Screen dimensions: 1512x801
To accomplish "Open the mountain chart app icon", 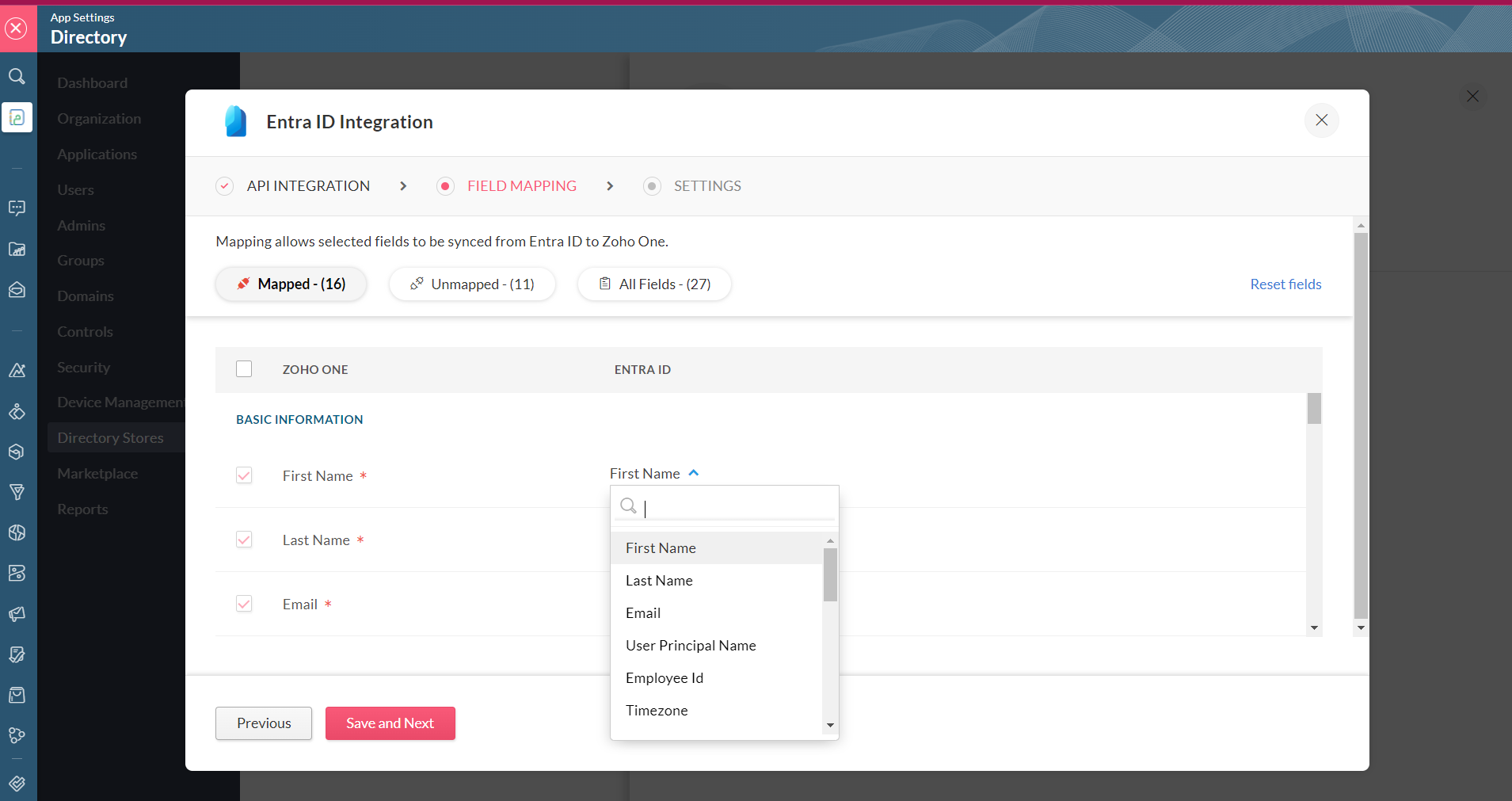I will coord(17,370).
